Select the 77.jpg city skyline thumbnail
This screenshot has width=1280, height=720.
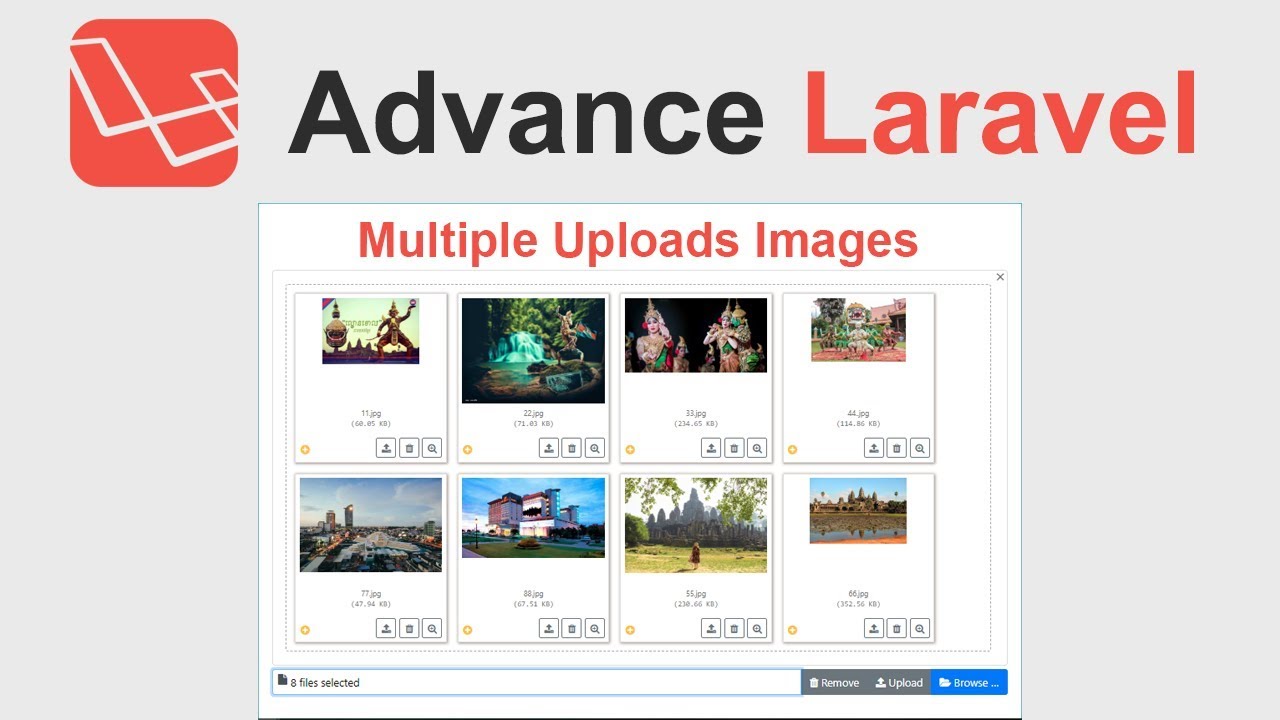[371, 525]
